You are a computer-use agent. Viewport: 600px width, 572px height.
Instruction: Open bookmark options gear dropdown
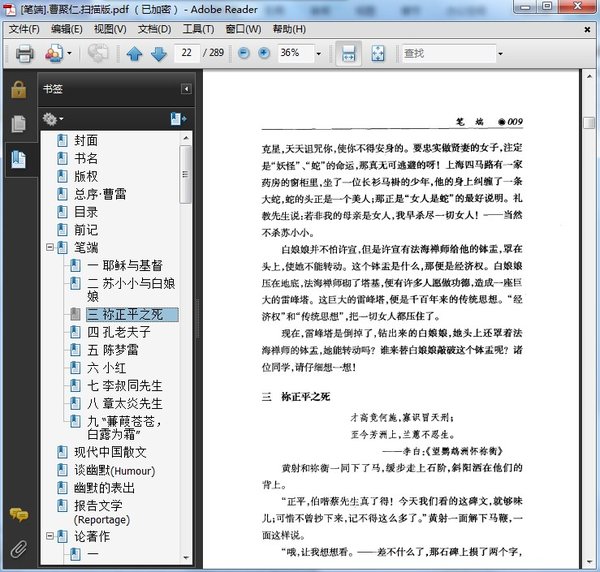pos(53,119)
